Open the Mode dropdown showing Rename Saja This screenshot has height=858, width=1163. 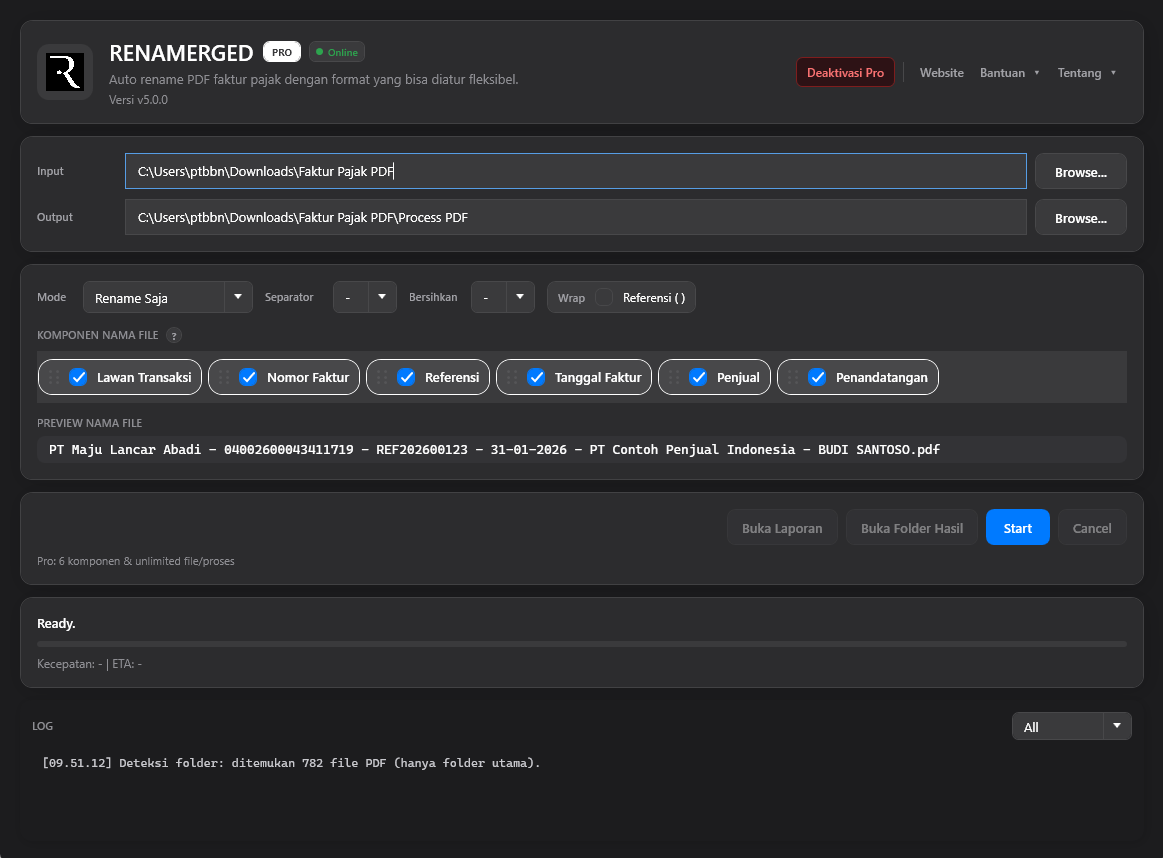coord(168,297)
